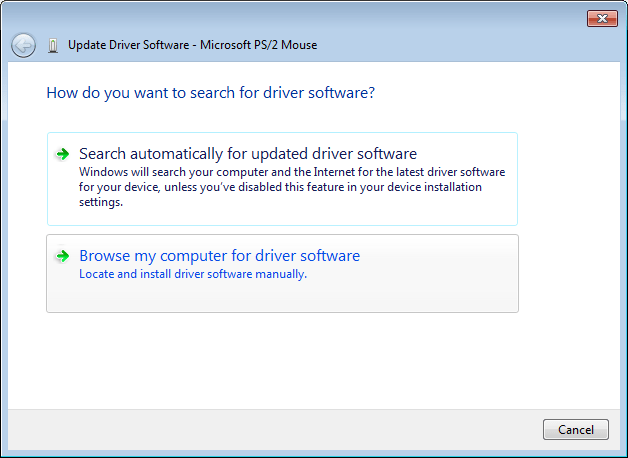
Task: Click empty title bar area left of close button
Action: (400, 18)
